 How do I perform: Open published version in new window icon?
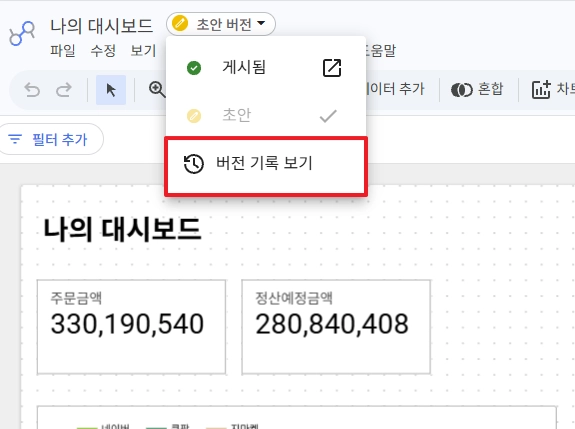click(332, 68)
